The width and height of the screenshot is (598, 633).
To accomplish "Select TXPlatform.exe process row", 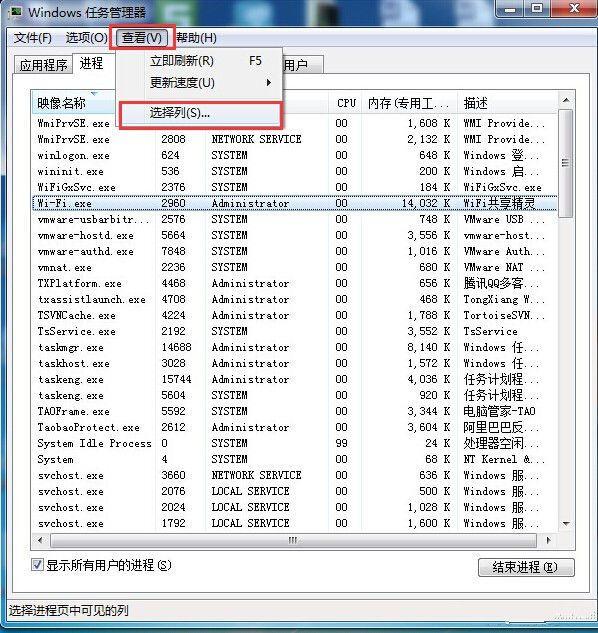I will click(295, 283).
